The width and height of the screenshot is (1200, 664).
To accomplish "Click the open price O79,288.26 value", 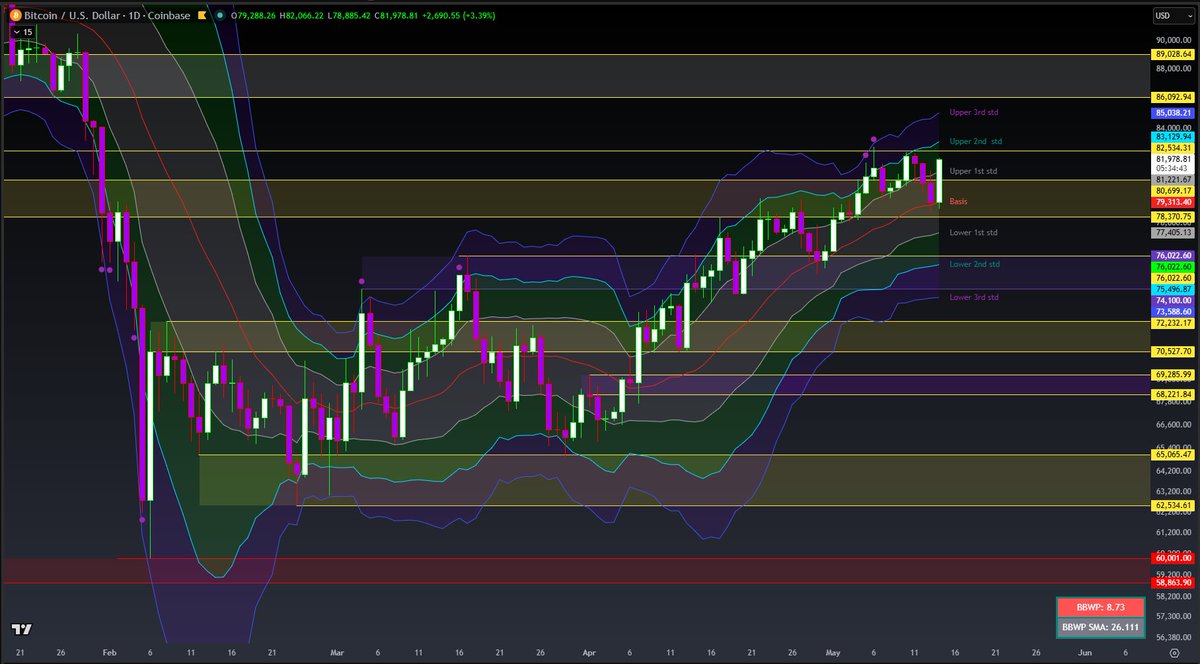I will (255, 15).
